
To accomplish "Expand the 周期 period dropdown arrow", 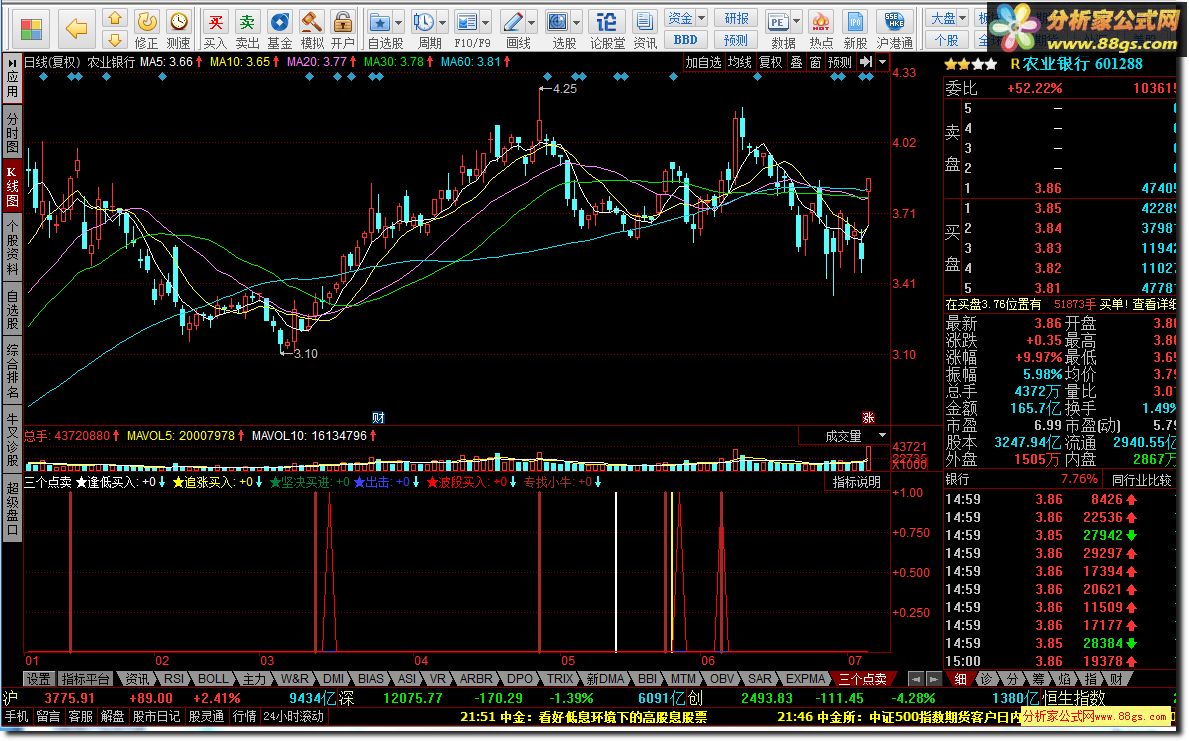I will pyautogui.click(x=442, y=23).
